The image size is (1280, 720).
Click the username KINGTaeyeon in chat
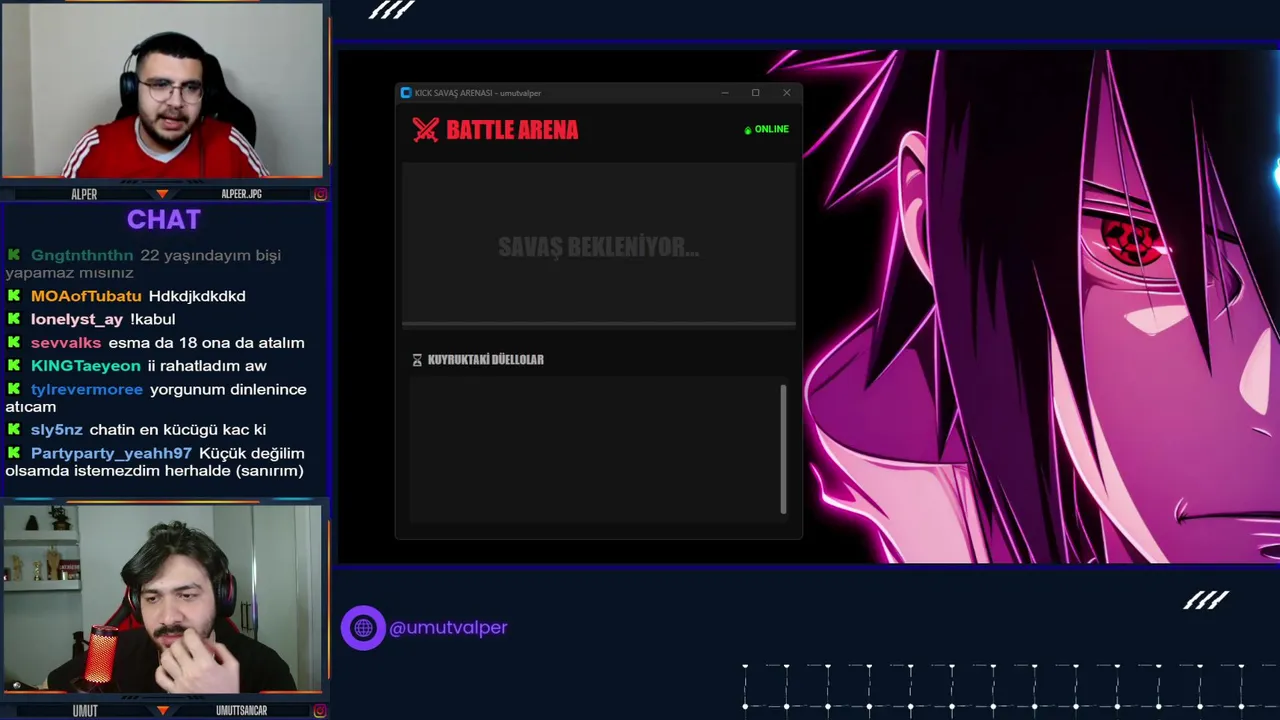pos(86,366)
